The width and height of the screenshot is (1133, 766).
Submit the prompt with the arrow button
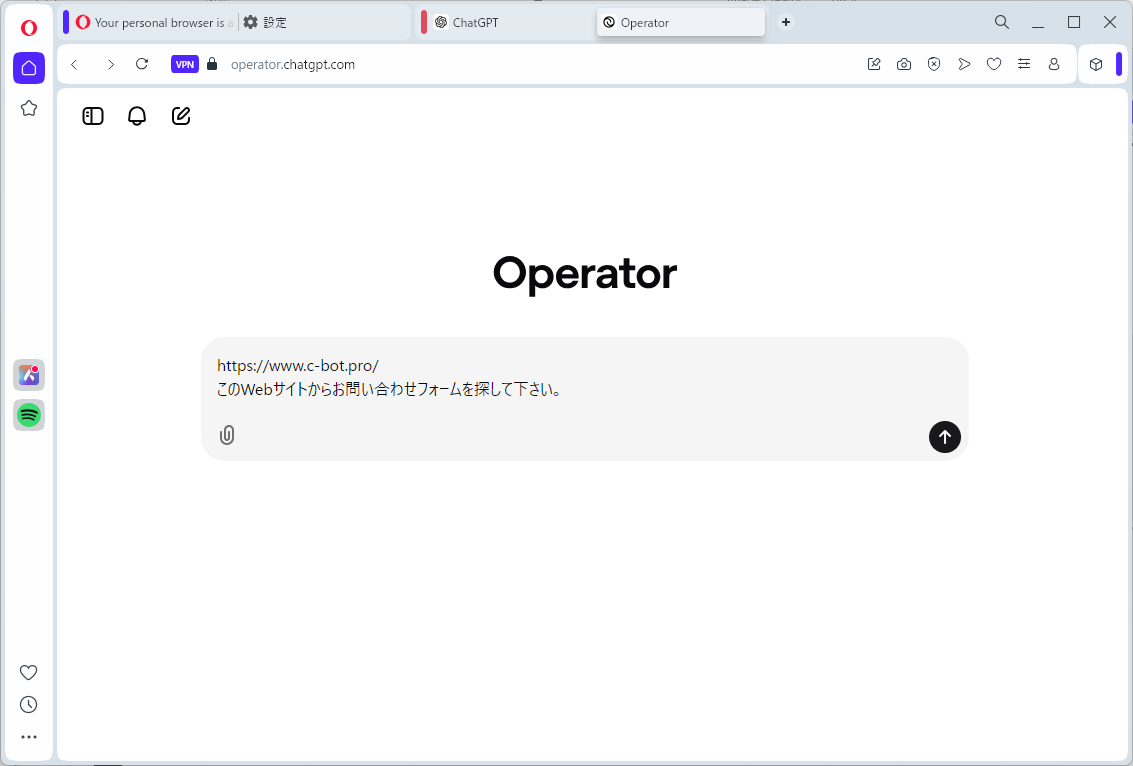coord(944,437)
